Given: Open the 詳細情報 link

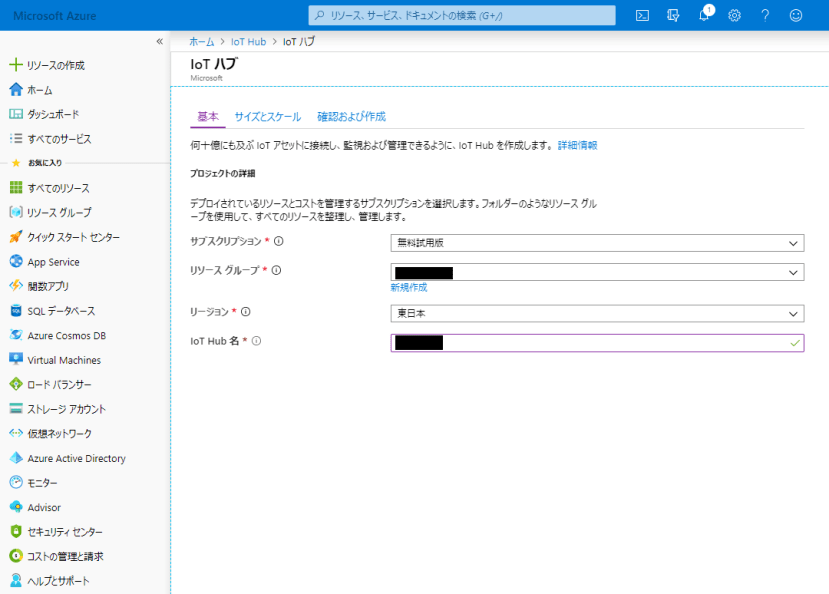Looking at the screenshot, I should [x=577, y=145].
